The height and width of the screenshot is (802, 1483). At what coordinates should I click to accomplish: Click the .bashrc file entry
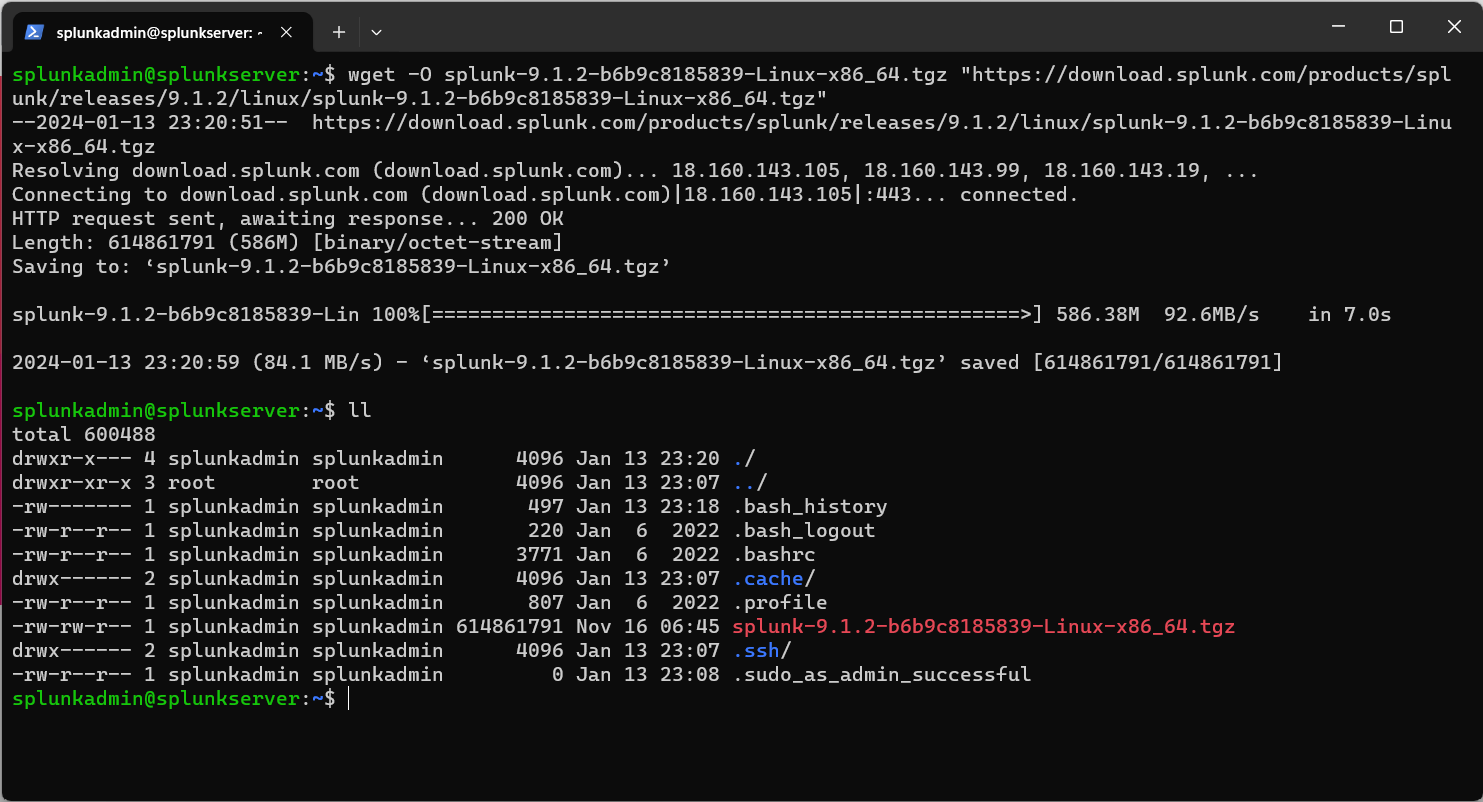click(774, 555)
